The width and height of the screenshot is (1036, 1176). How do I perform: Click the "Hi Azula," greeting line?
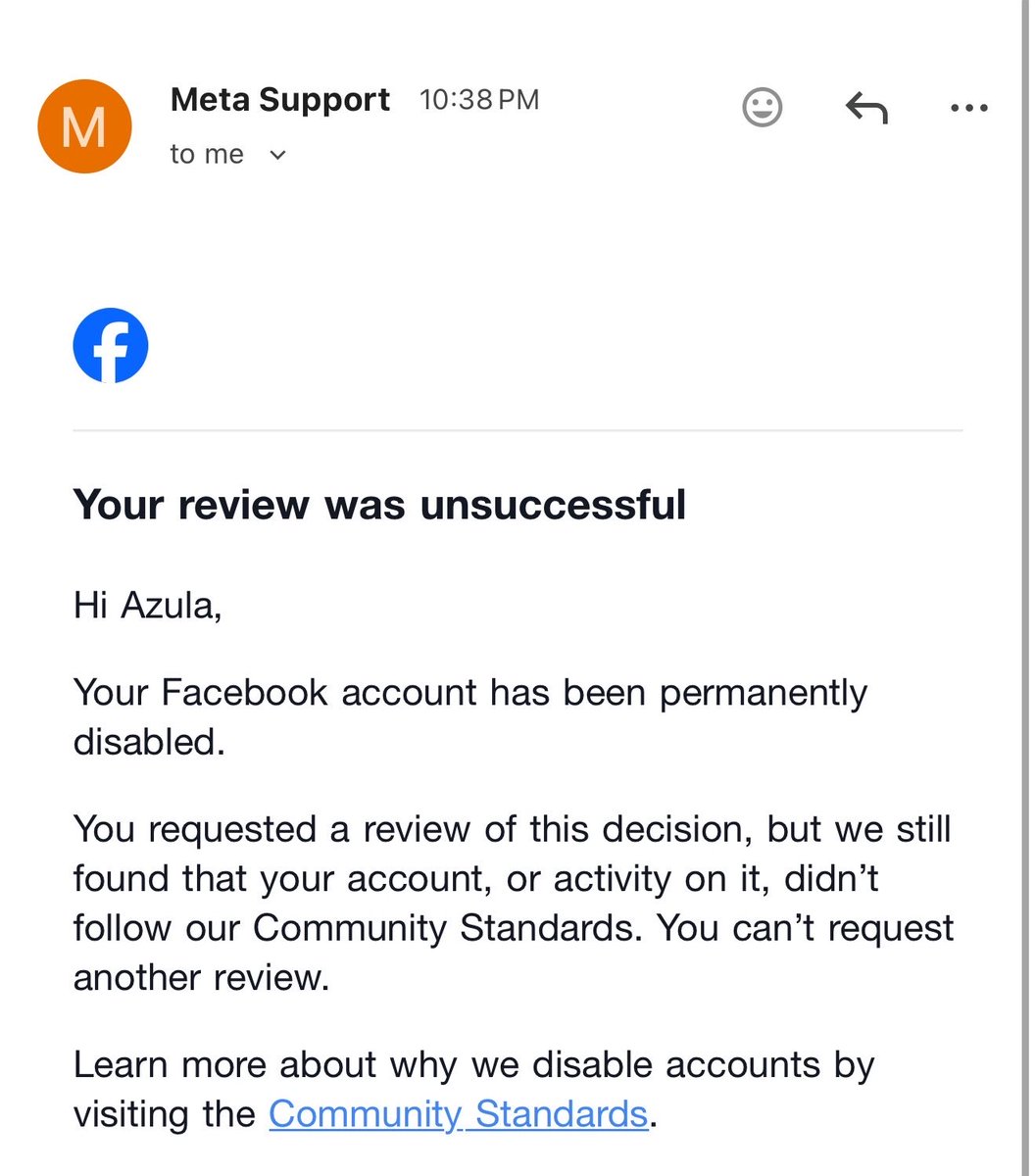pos(147,606)
